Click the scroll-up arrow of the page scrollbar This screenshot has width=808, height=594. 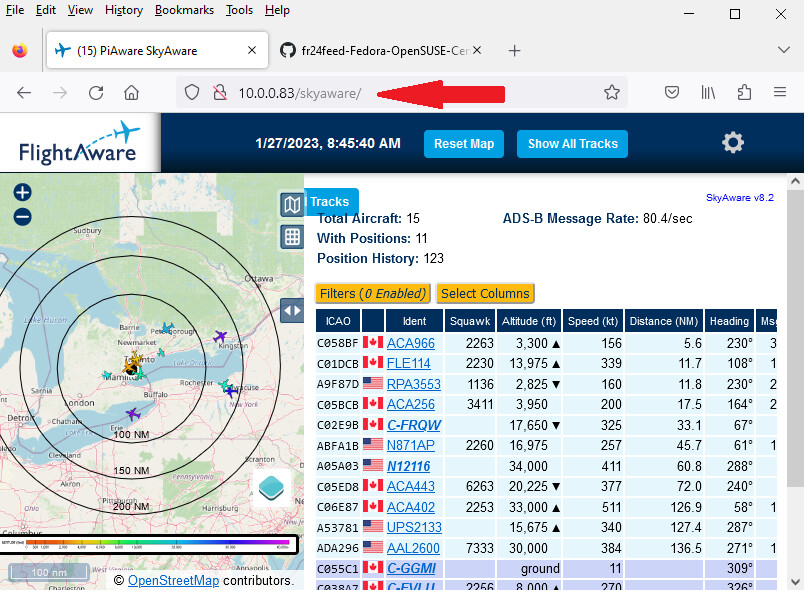click(x=795, y=181)
